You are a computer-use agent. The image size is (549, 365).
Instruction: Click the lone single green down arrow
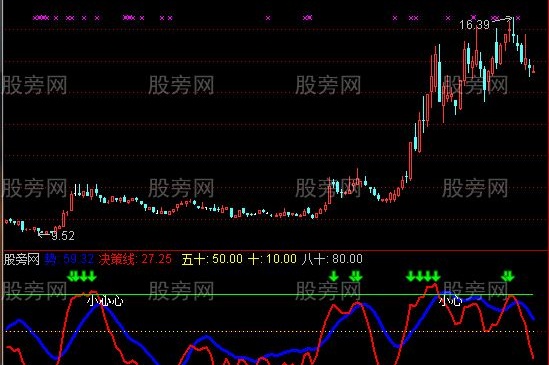point(334,276)
